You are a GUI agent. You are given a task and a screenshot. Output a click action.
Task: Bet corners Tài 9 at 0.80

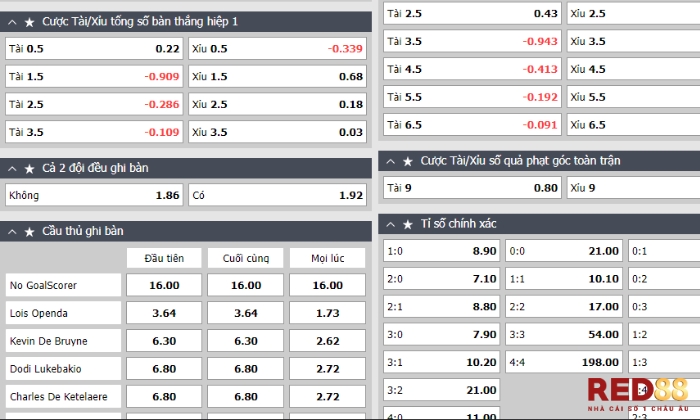(x=472, y=187)
